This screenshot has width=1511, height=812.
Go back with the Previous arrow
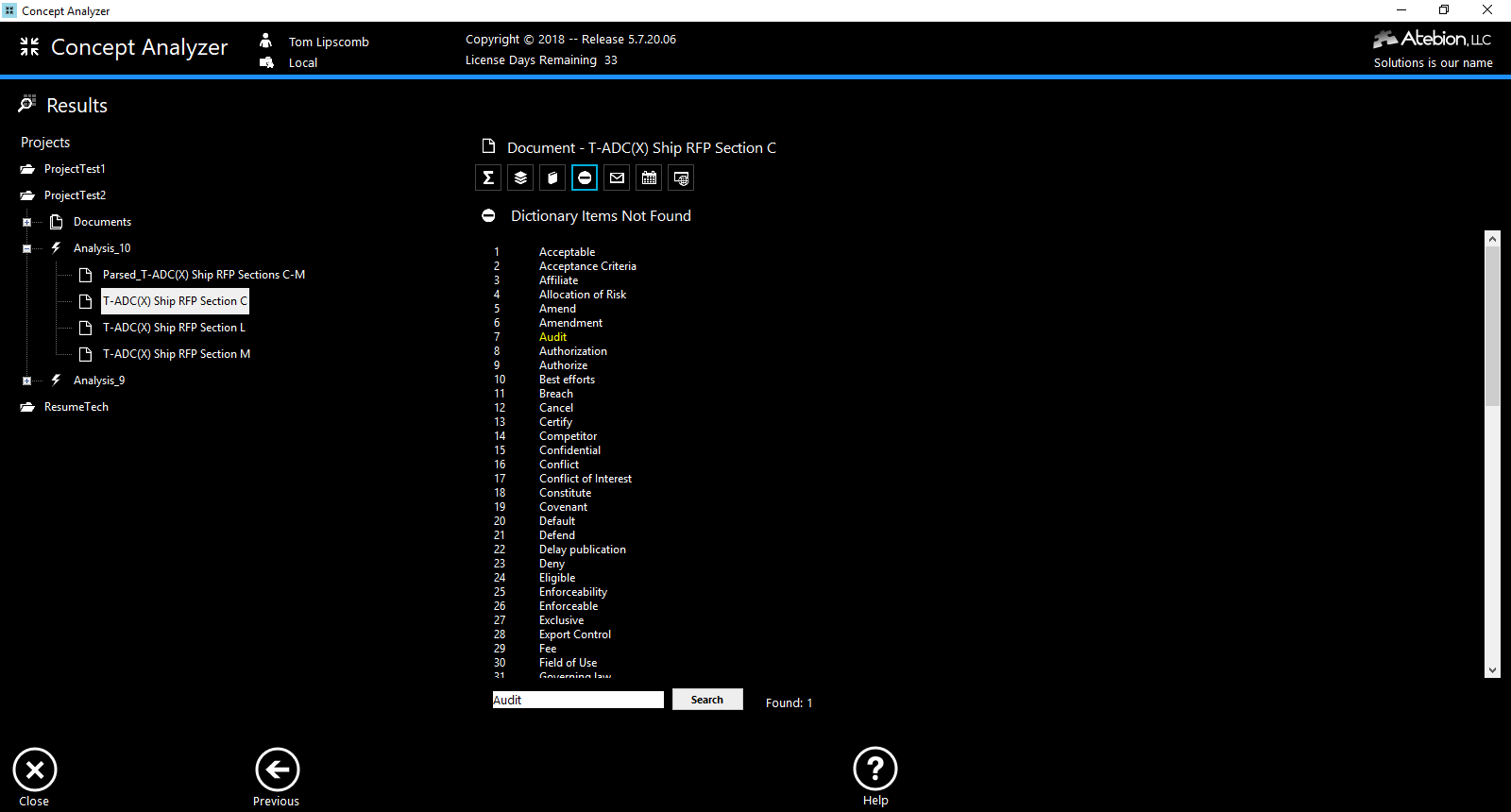(278, 770)
